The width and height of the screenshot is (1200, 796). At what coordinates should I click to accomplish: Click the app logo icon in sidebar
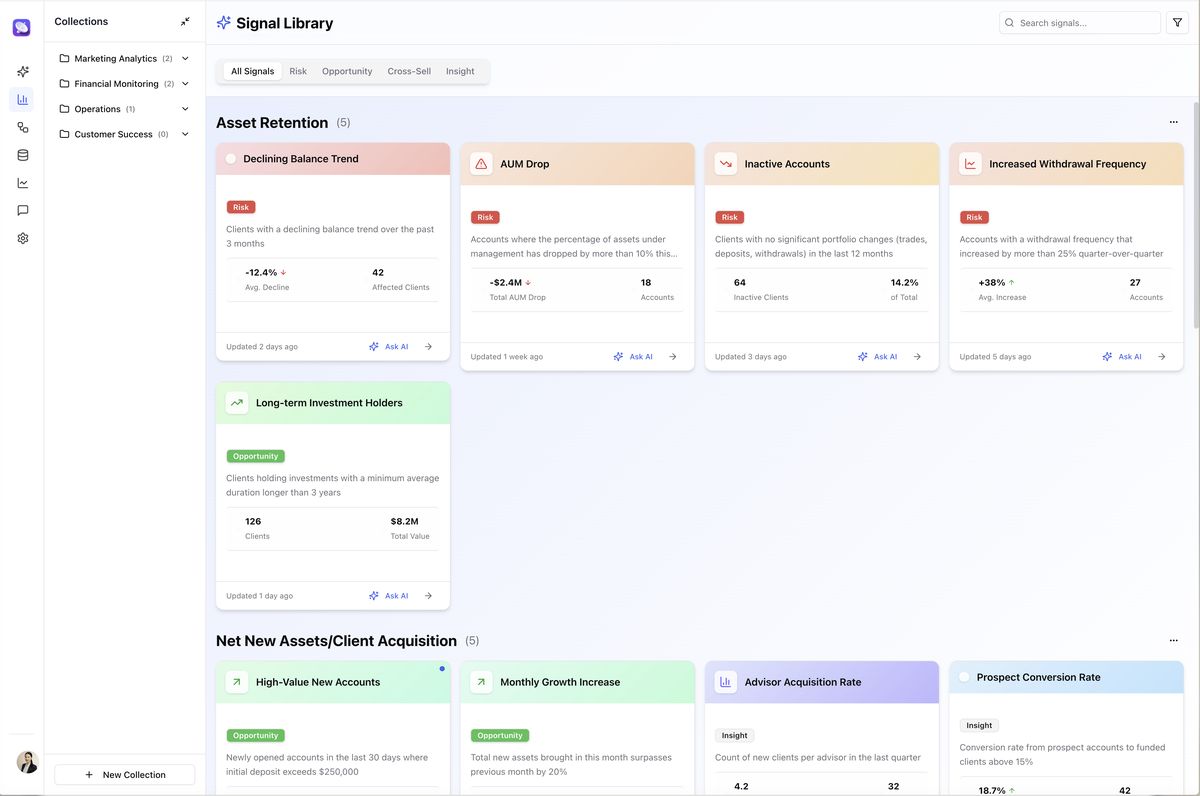[22, 28]
